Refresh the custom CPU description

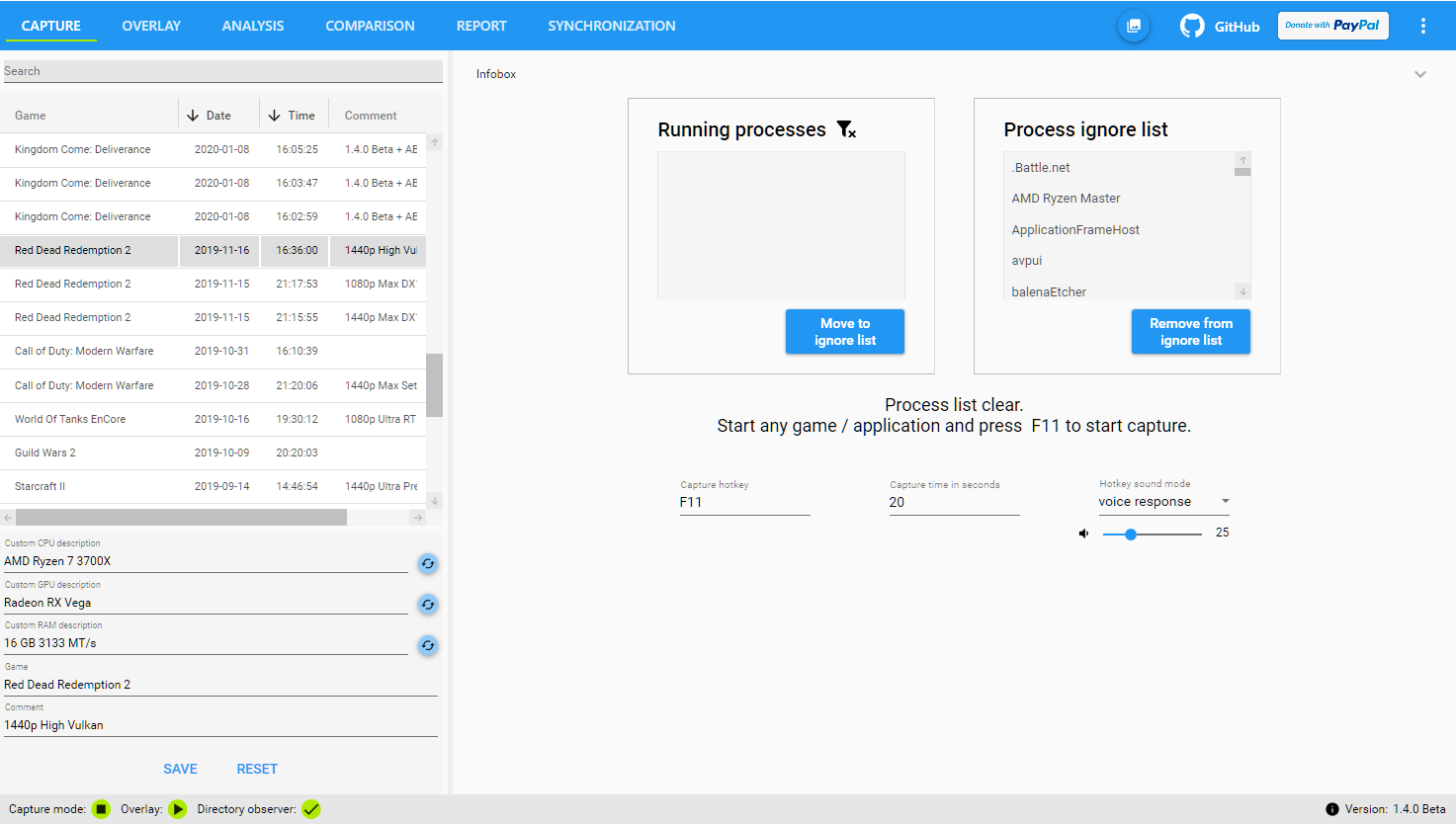(x=428, y=563)
